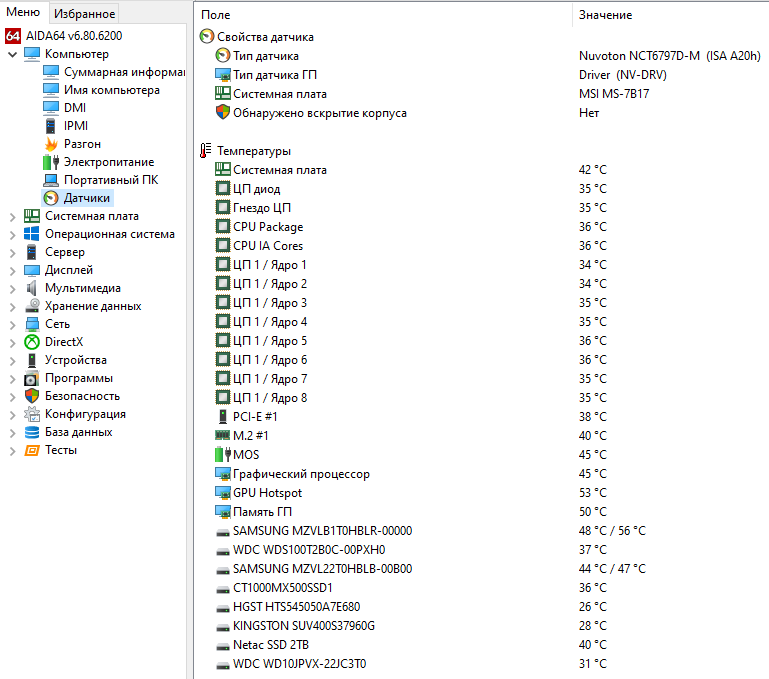Screen dimensions: 769x679
Task: Expand the Сеть tree node
Action: click(12, 324)
